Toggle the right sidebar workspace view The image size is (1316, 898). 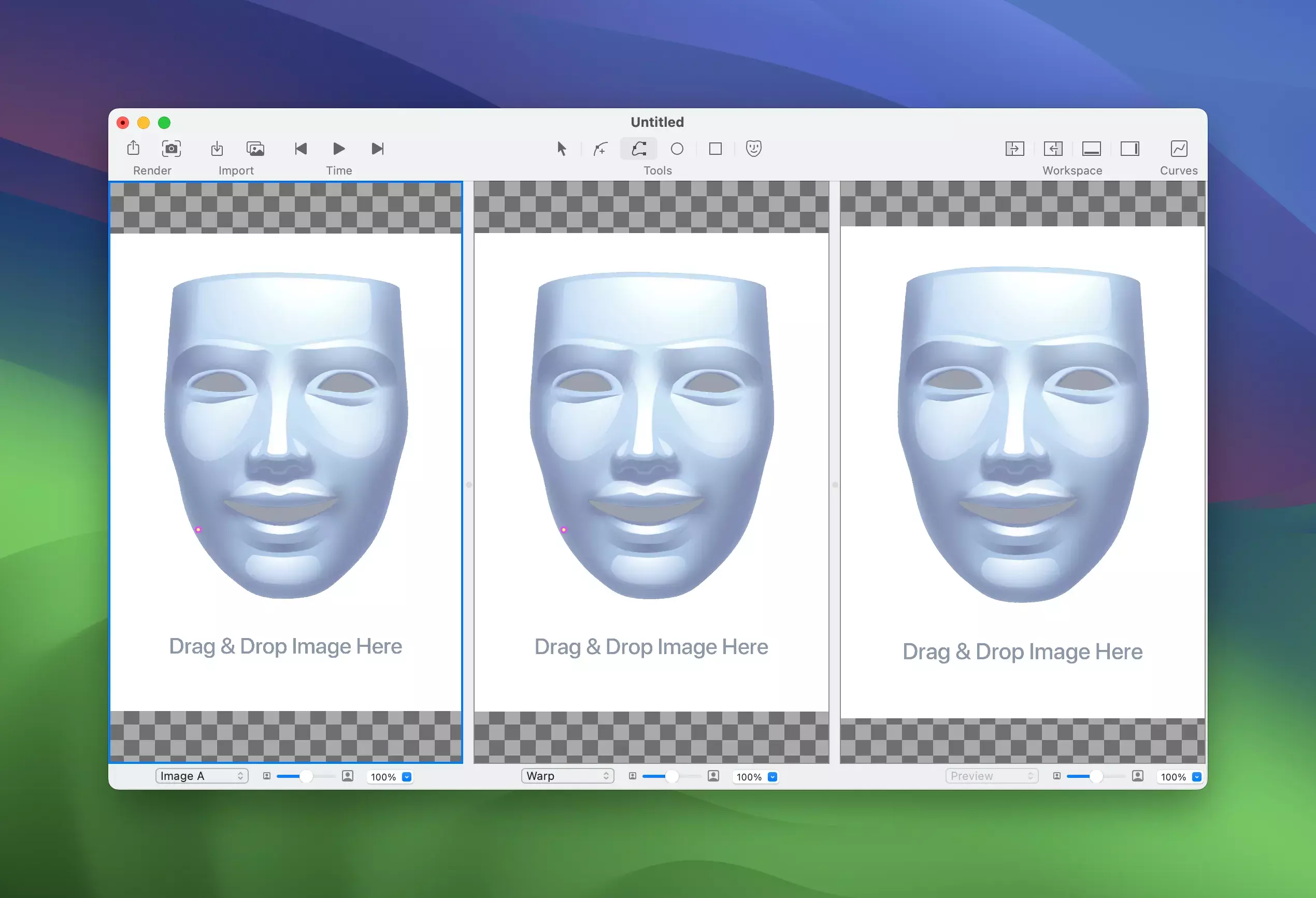pyautogui.click(x=1129, y=149)
